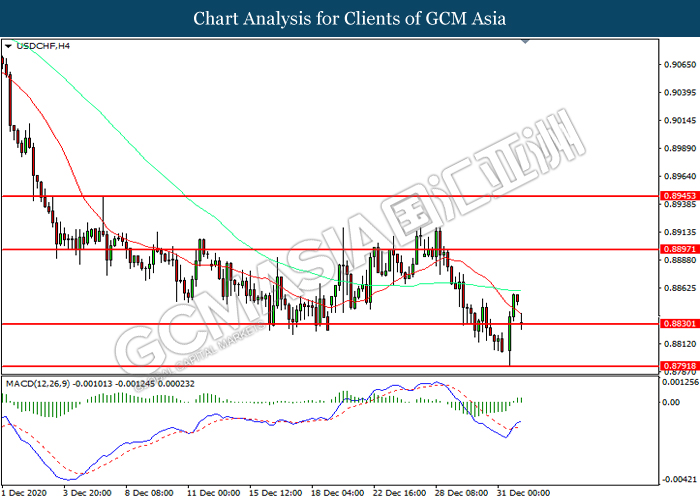Click the chart title 'Chart Analysis for Clients of GCM Asia'
This screenshot has height=500, width=700.
(349, 19)
